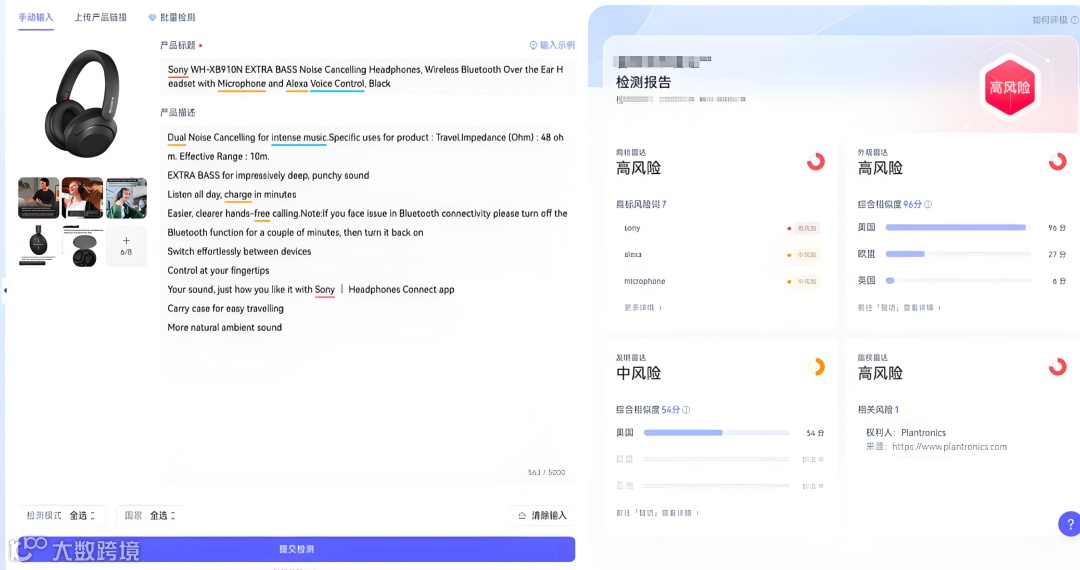Click into the product description text area
1080x570 pixels.
368,303
